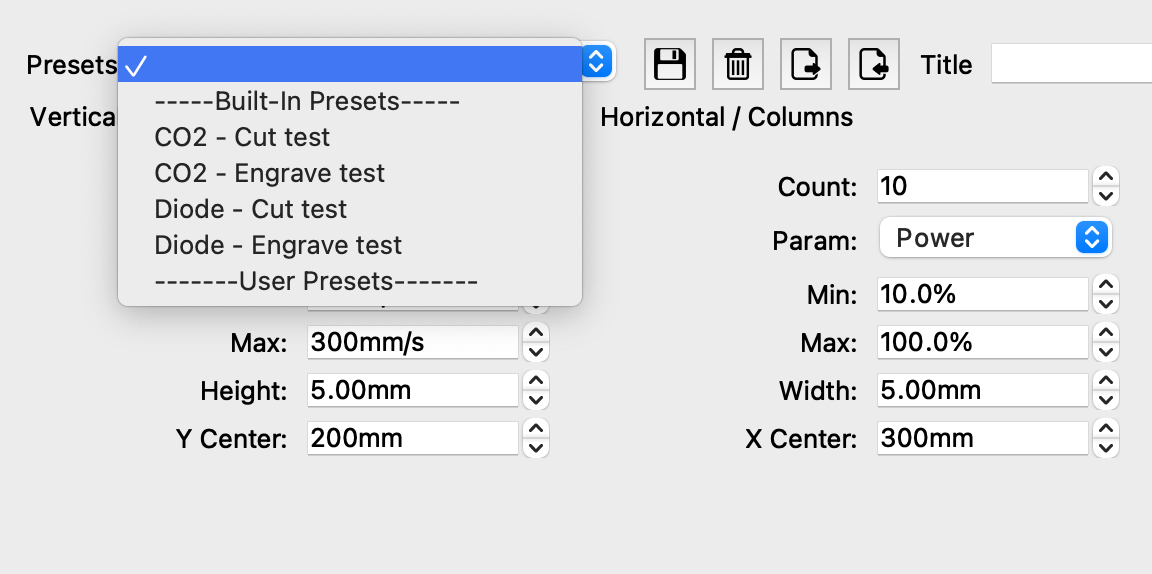Click the Presets dropdown arrow button
1152x574 pixels.
(596, 63)
